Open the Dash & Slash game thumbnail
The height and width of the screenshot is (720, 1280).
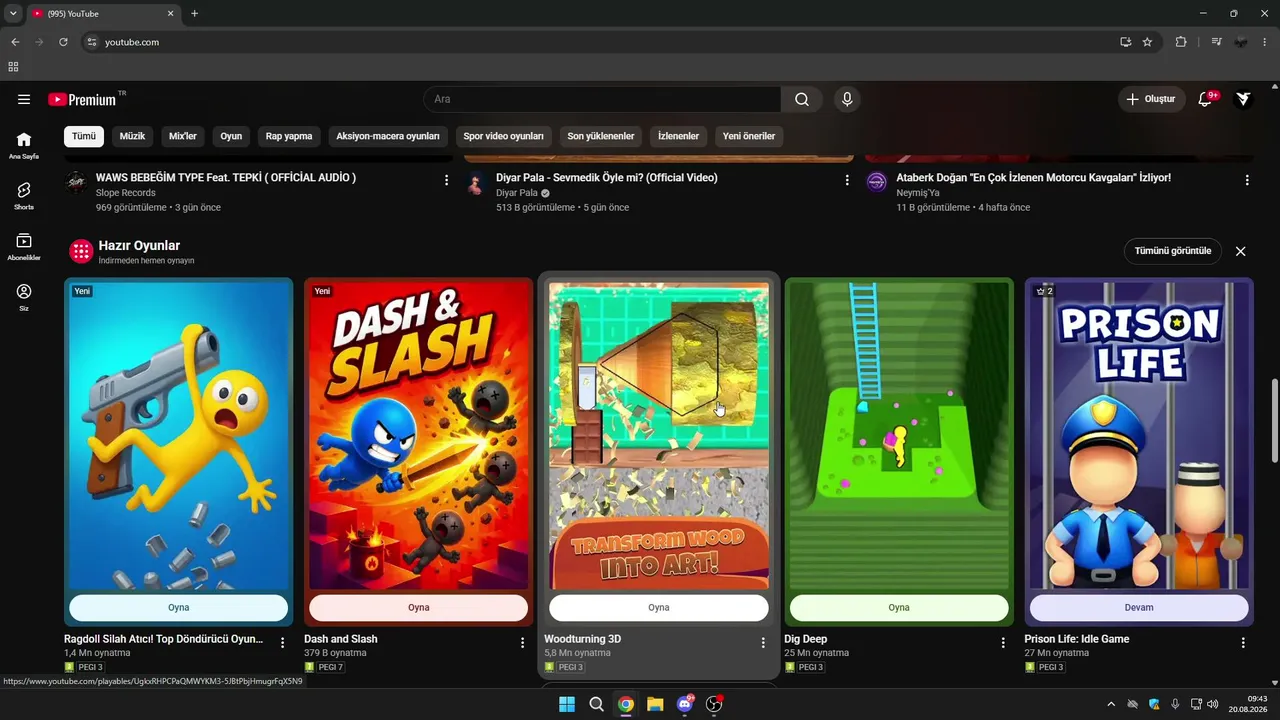[x=419, y=435]
